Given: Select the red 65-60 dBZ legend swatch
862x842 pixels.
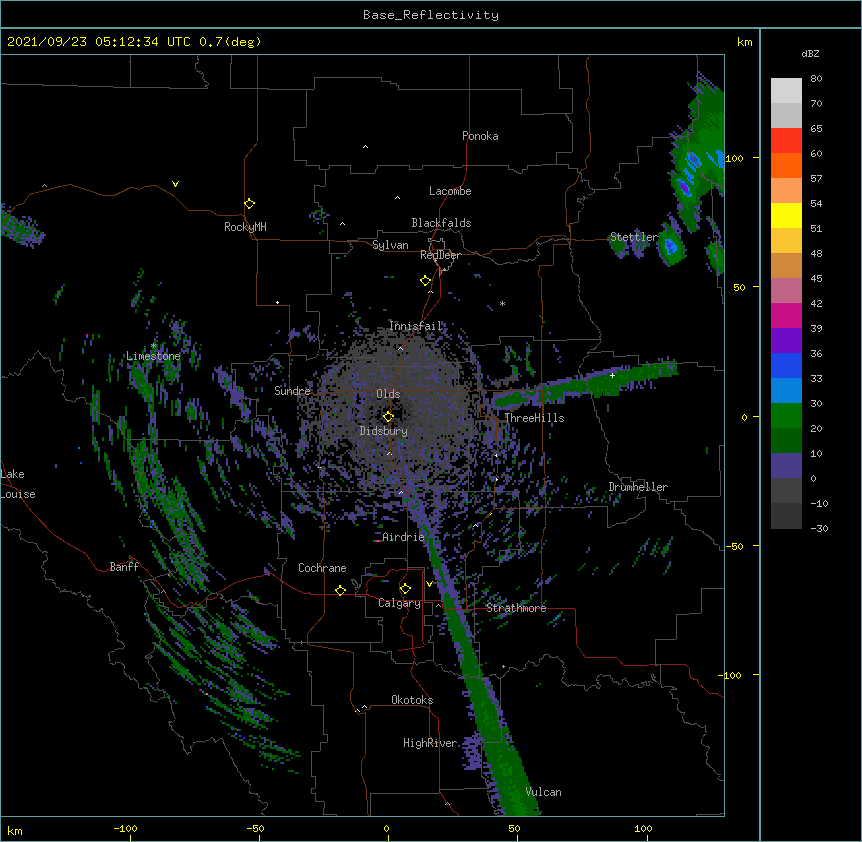Looking at the screenshot, I should [786, 141].
